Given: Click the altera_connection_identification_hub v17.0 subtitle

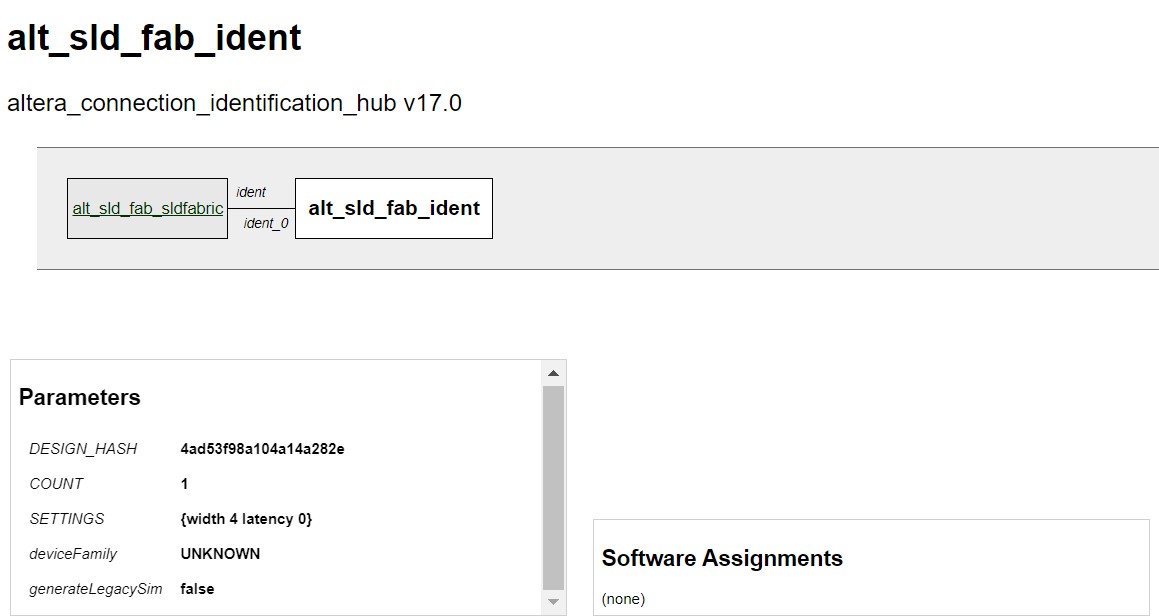Looking at the screenshot, I should (234, 103).
